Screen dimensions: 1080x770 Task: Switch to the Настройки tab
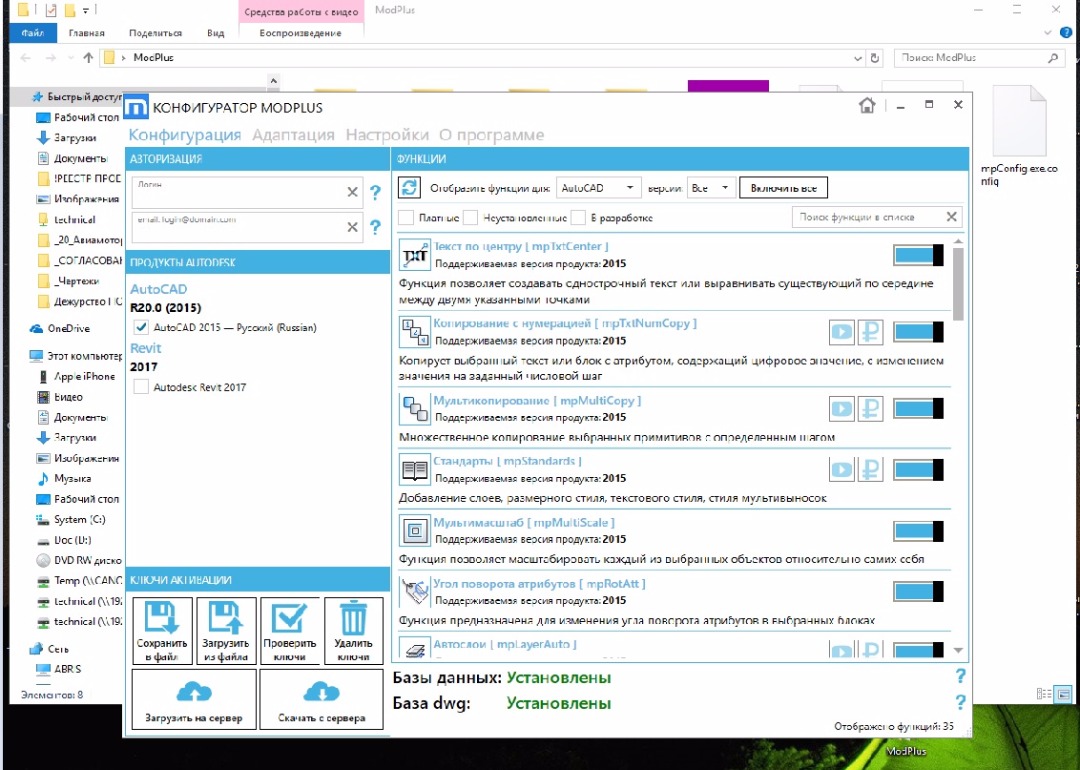(x=387, y=135)
